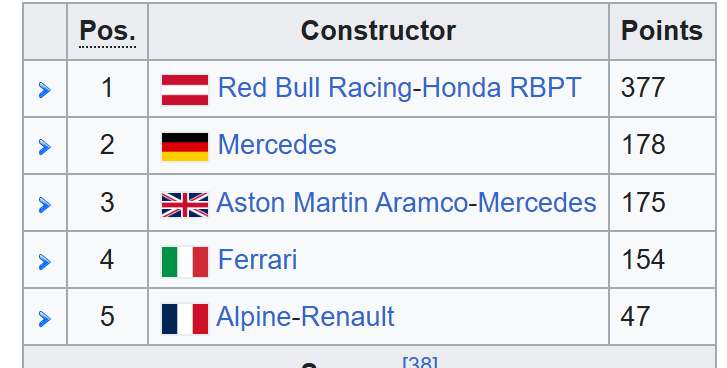727x368 pixels.
Task: Follow the citation reference 38 link
Action: (420, 362)
